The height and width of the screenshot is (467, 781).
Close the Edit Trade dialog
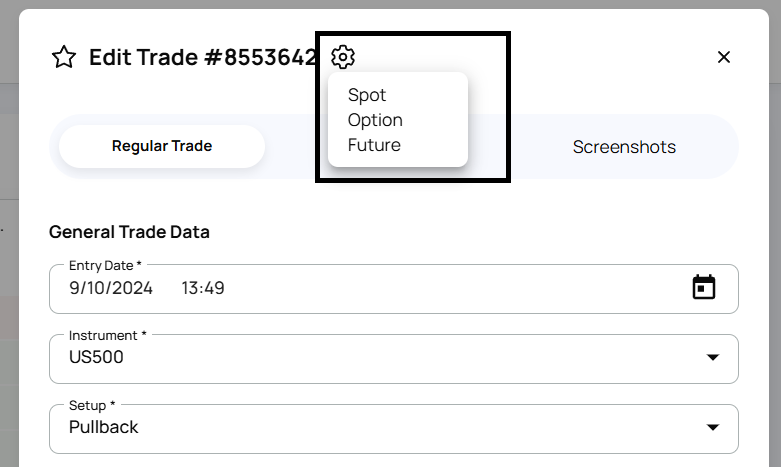tap(724, 57)
